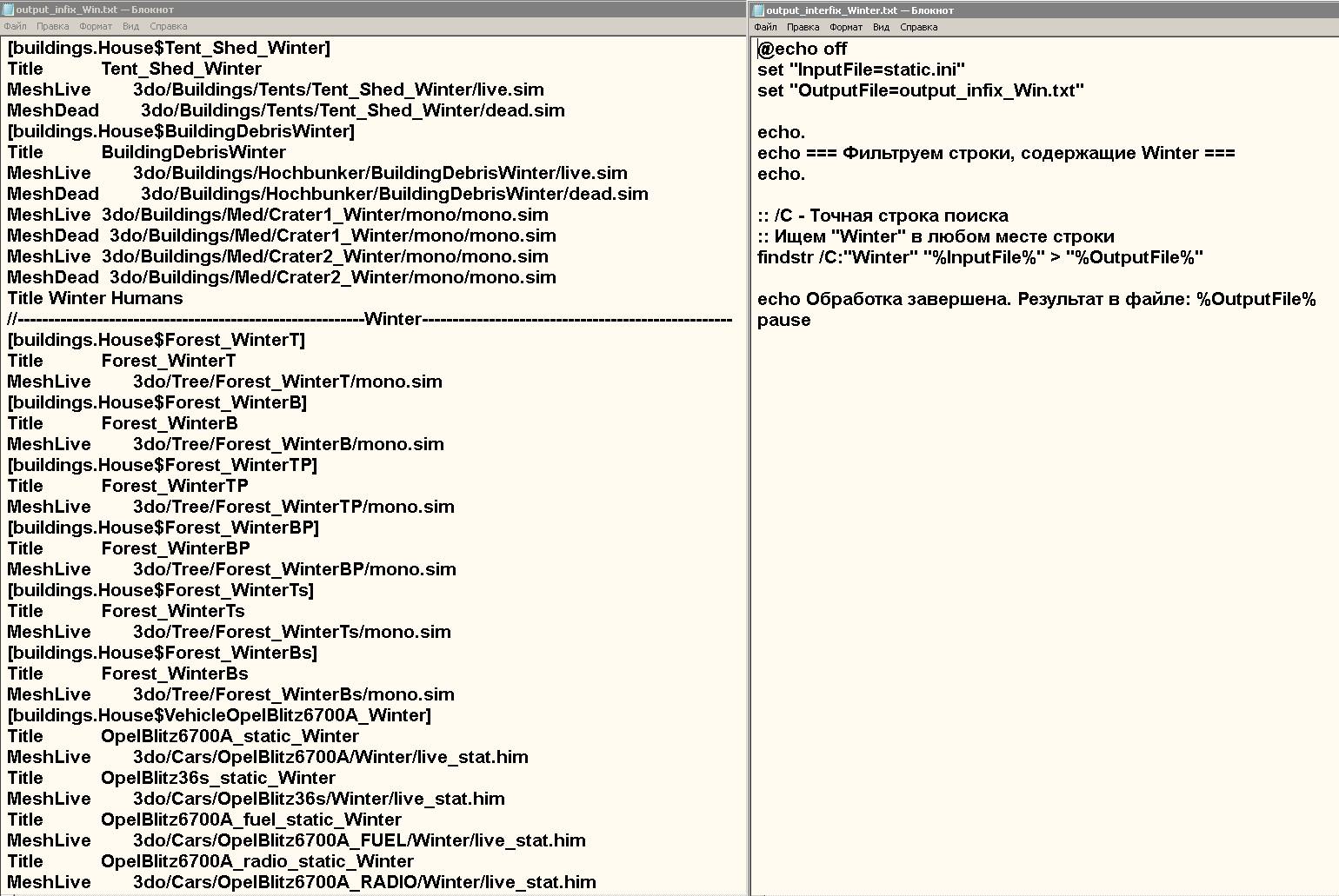Click the MeshLive Crater1_Winter/mono/mono.sim line

point(277,215)
